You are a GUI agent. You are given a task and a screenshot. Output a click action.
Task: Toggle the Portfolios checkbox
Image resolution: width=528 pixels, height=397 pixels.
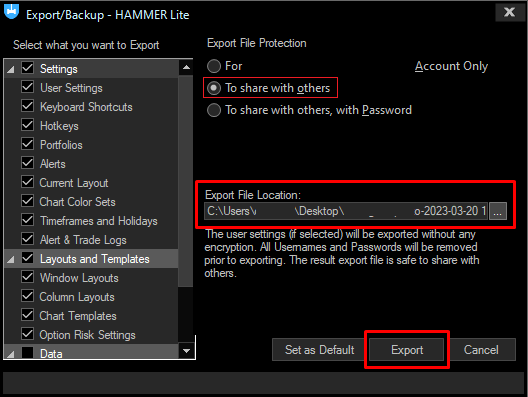(28, 144)
